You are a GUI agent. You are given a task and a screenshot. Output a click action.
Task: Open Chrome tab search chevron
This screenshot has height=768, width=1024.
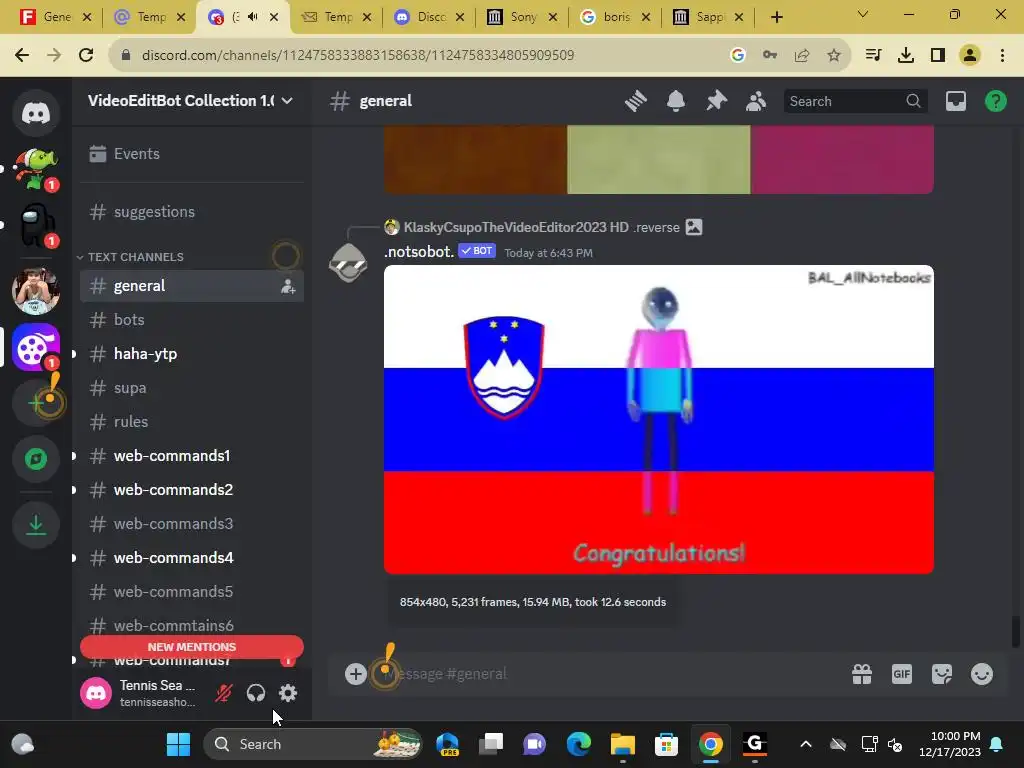coord(863,14)
